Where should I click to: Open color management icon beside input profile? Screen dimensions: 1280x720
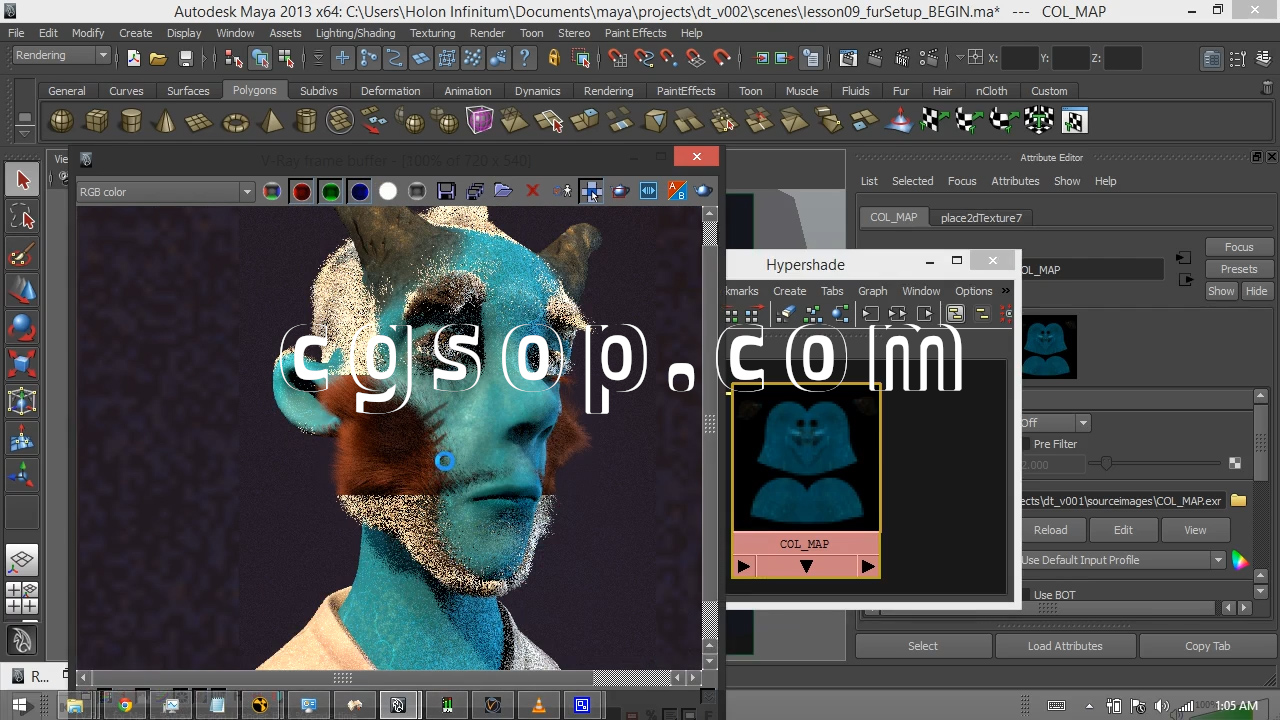[x=1240, y=560]
